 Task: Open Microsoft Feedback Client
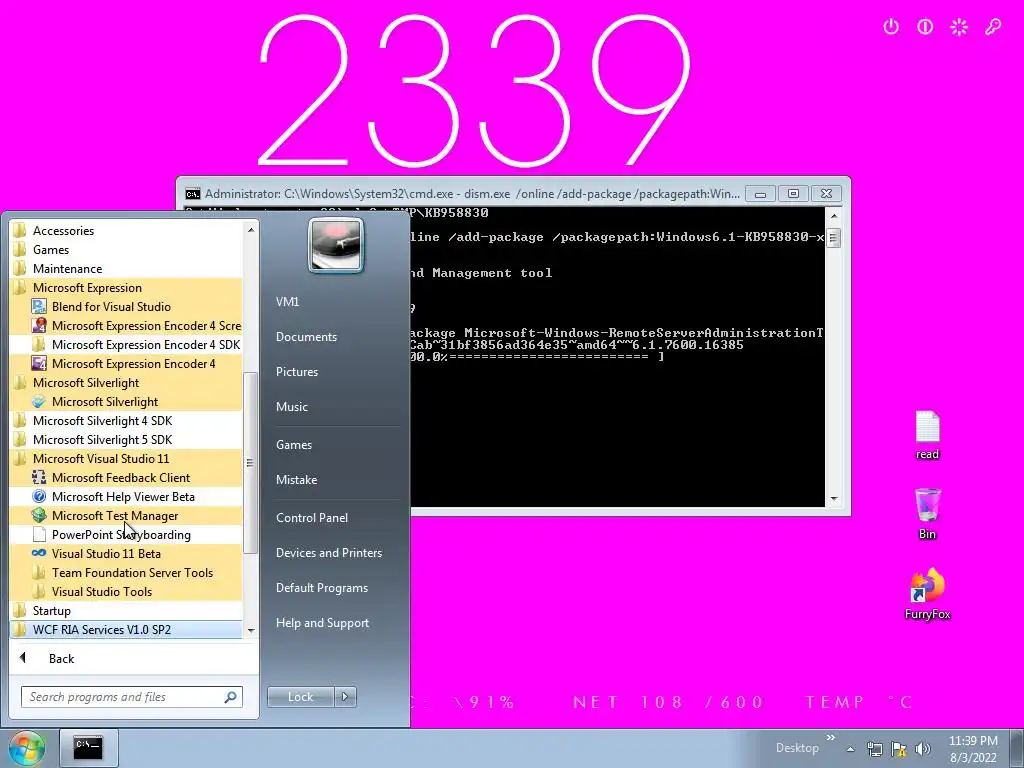pyautogui.click(x=125, y=477)
